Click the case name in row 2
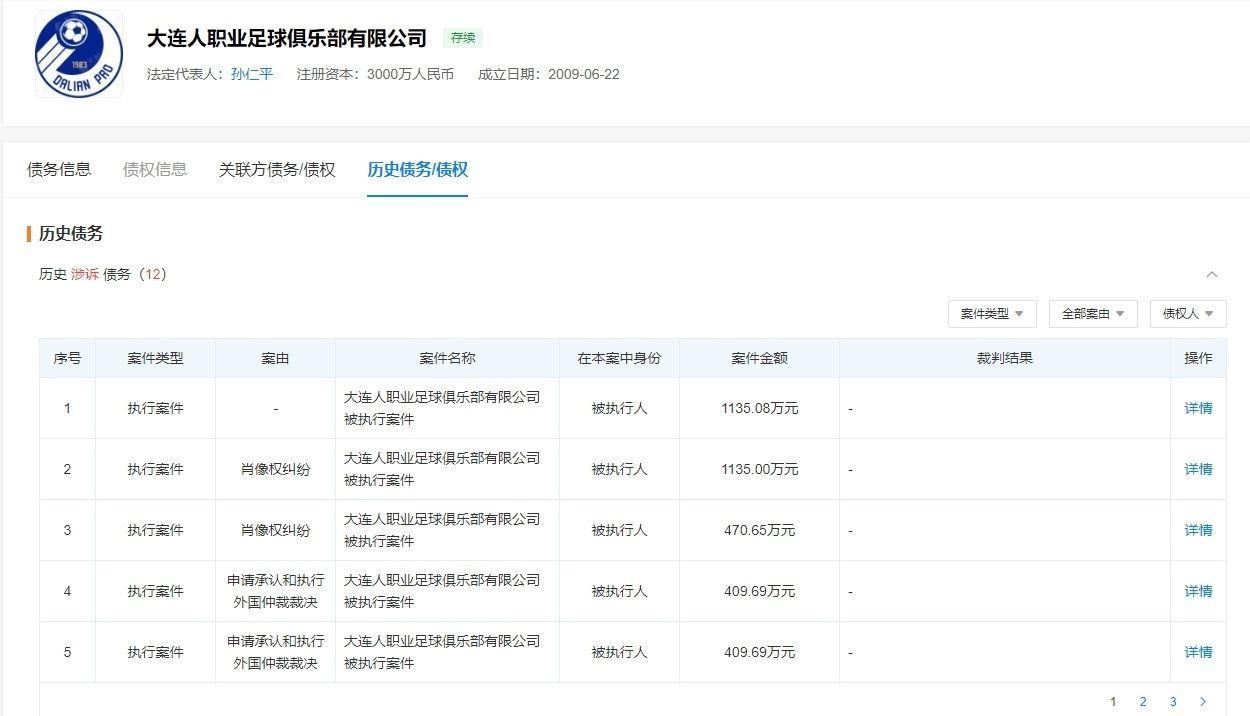1250x716 pixels. pyautogui.click(x=442, y=469)
